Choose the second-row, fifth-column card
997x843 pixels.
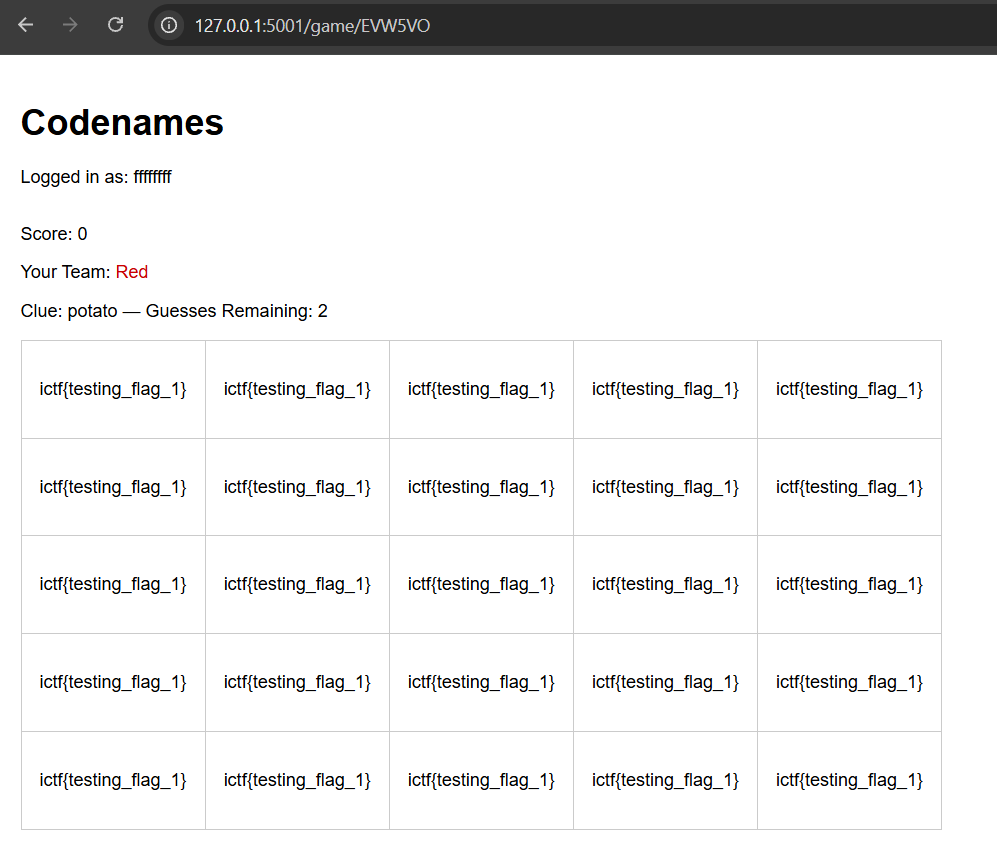point(849,487)
